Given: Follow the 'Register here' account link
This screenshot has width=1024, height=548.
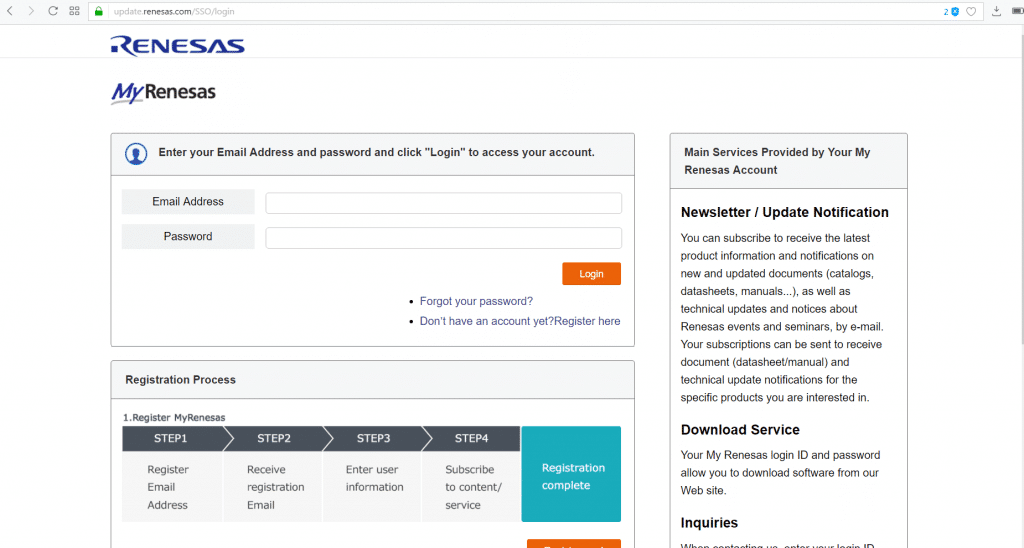Looking at the screenshot, I should coord(587,321).
